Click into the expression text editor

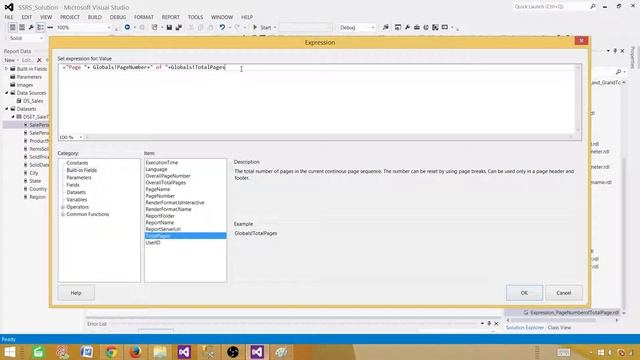tap(317, 98)
